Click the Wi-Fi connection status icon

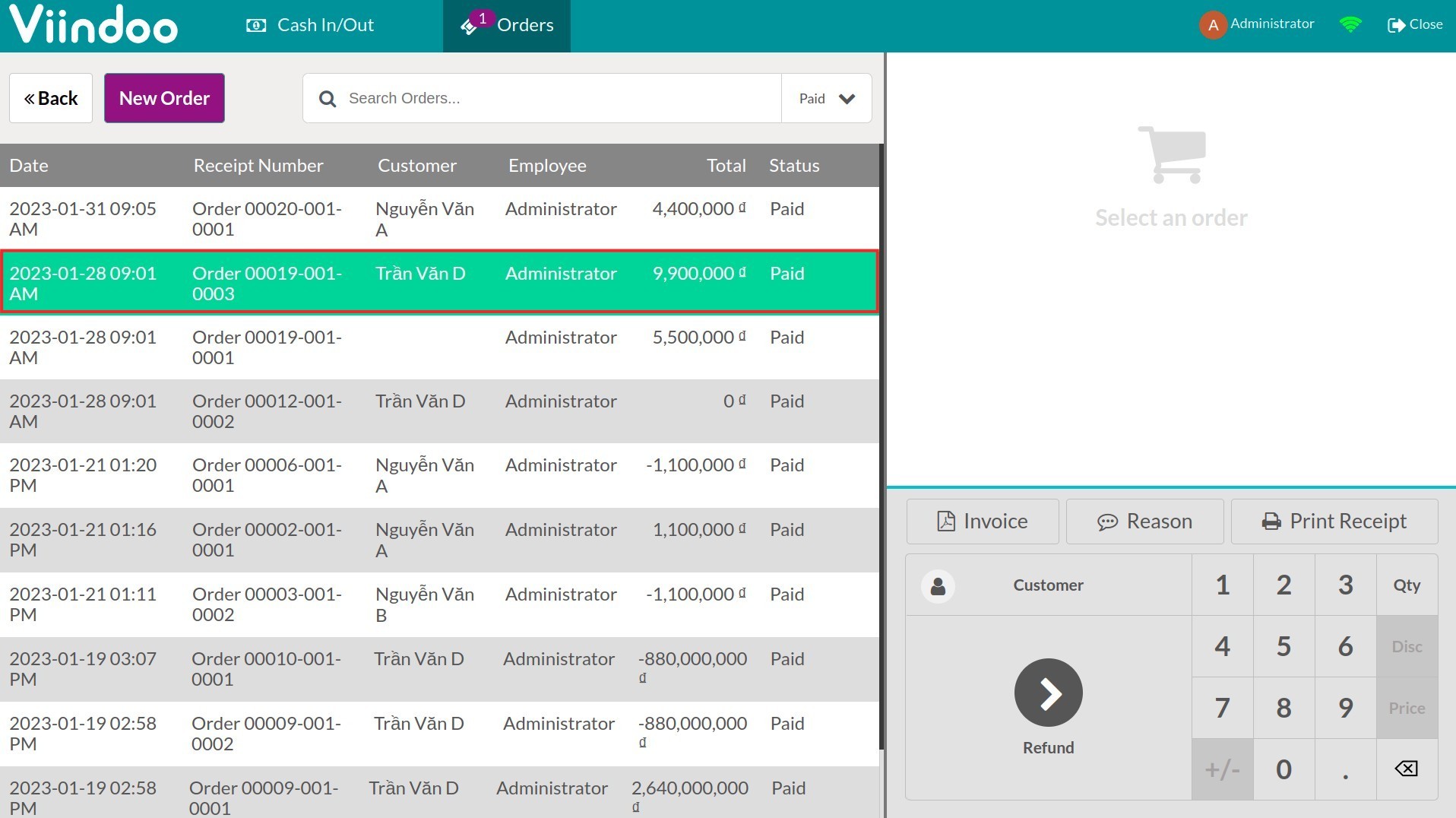pos(1350,25)
